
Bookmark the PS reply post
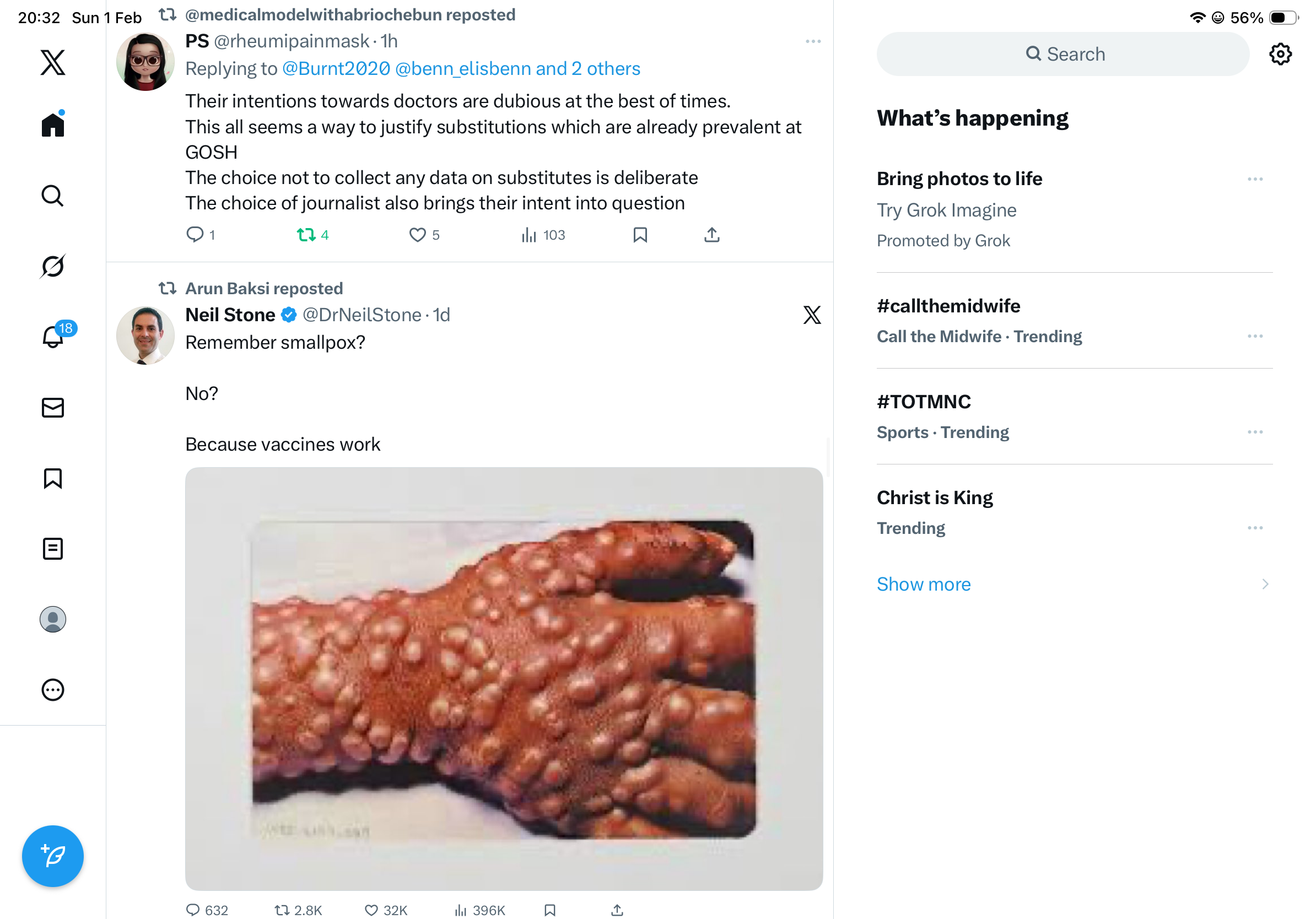640,235
